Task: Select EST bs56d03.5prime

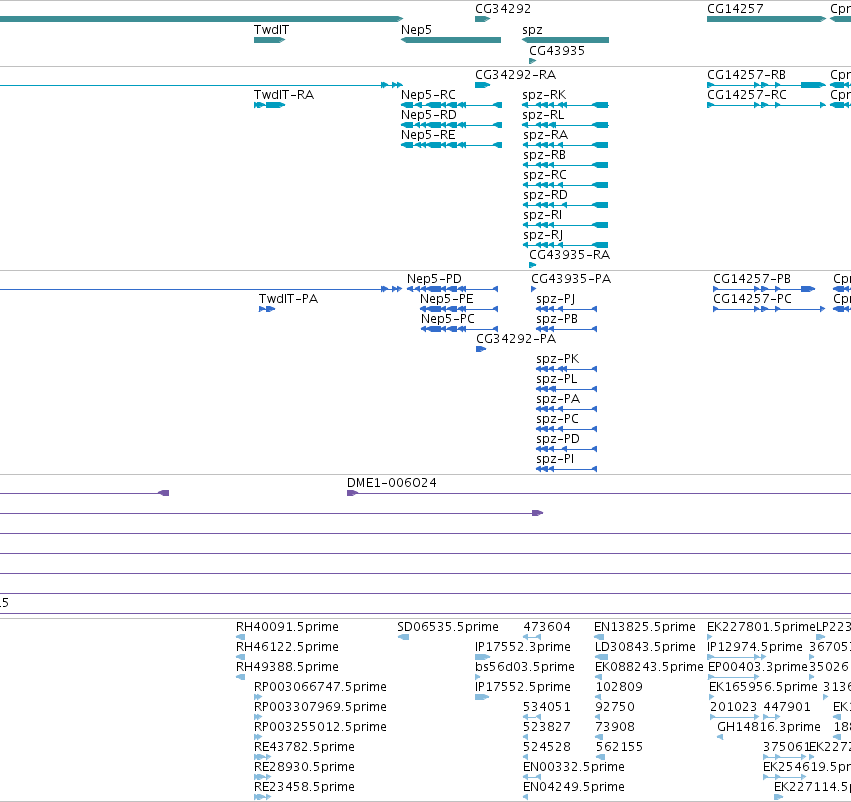Action: click(525, 667)
